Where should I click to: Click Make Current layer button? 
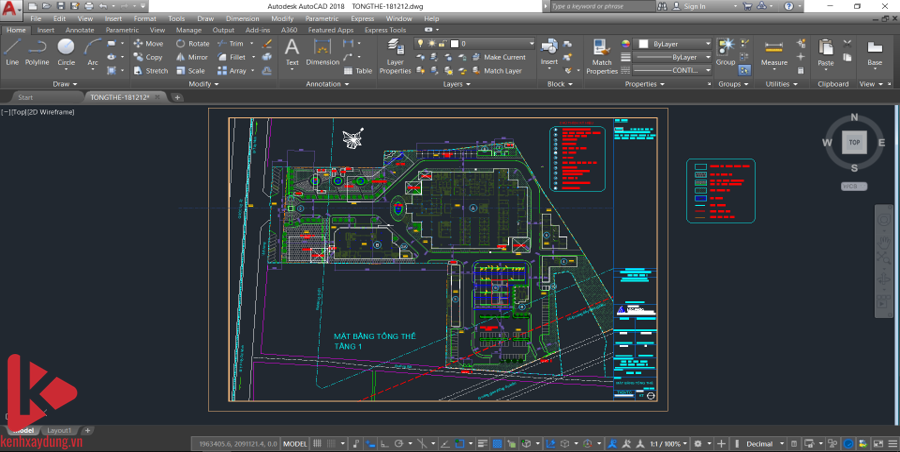504,57
